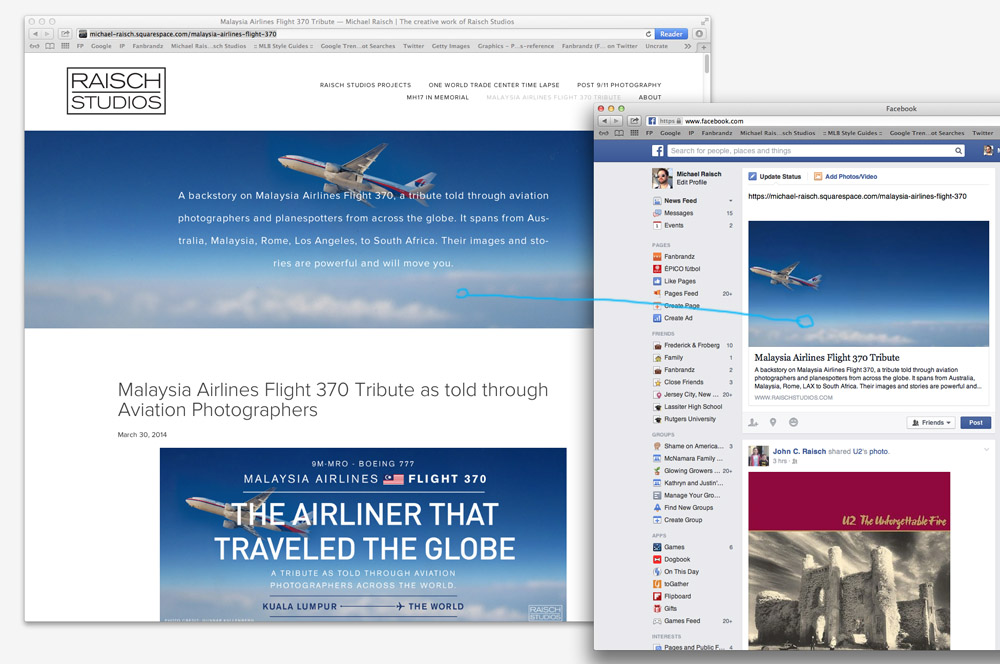Click the Edit Profile link under Michael Raisch
1000x664 pixels.
[691, 182]
